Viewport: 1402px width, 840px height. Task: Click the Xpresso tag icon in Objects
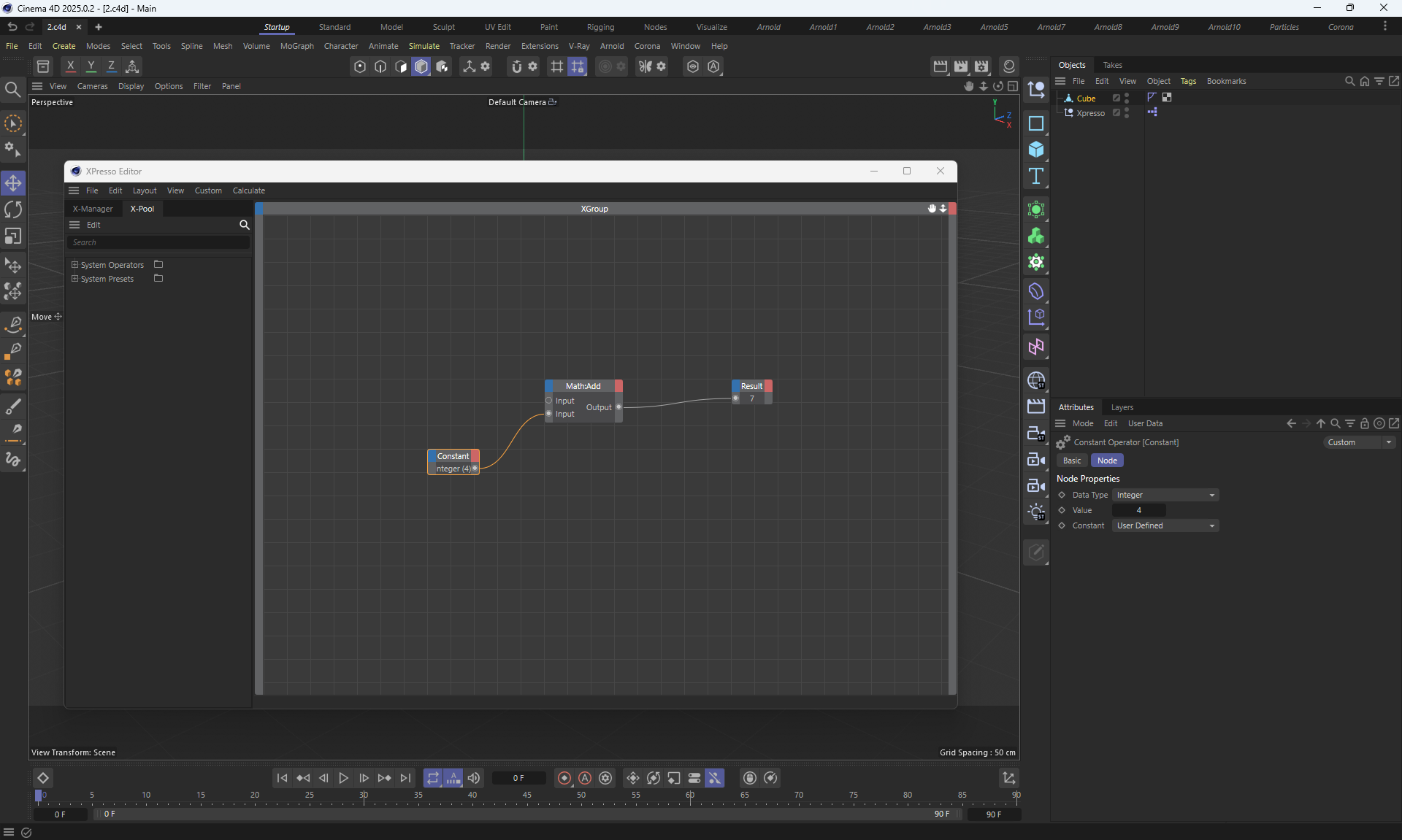coord(1152,112)
